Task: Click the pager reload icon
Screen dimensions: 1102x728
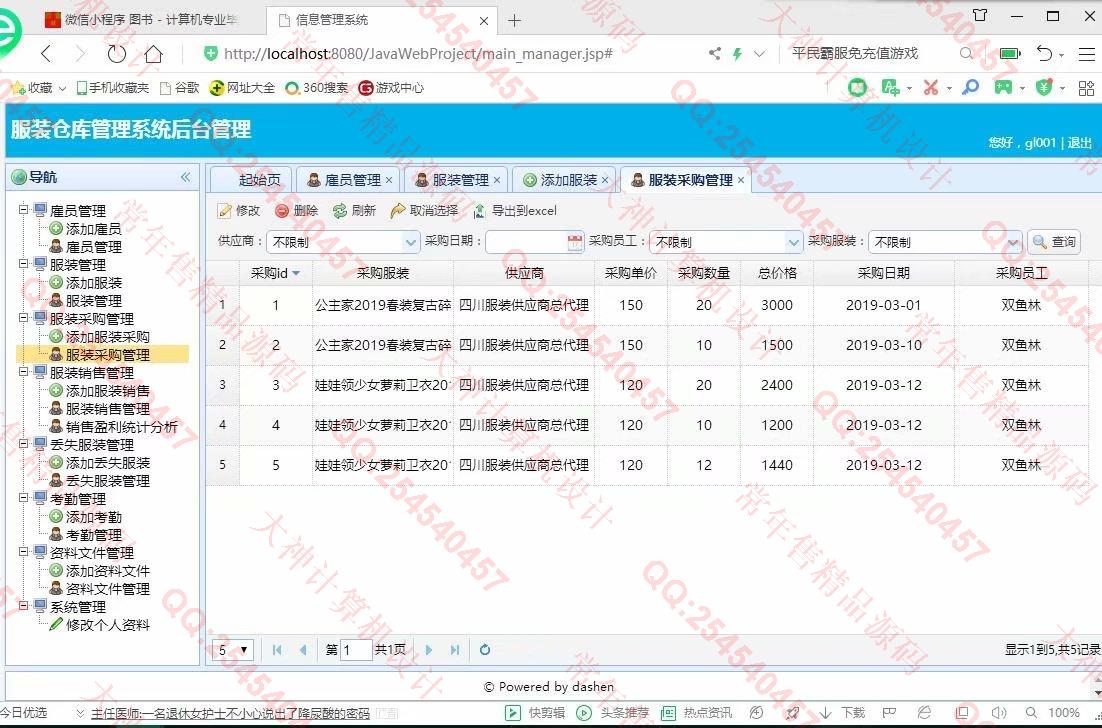Action: (484, 650)
